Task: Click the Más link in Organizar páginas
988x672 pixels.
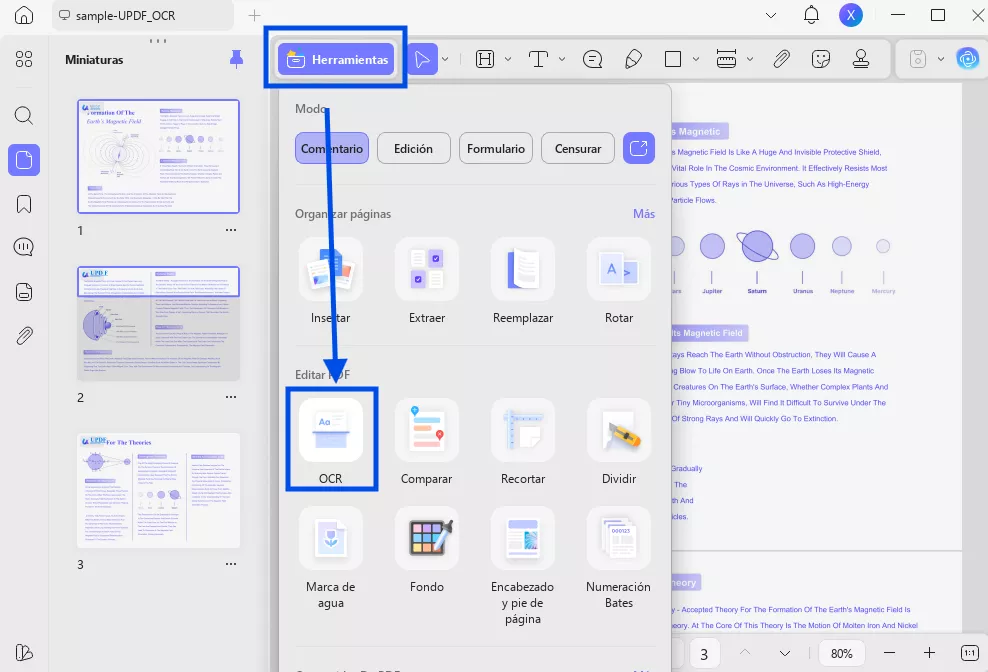Action: point(644,214)
